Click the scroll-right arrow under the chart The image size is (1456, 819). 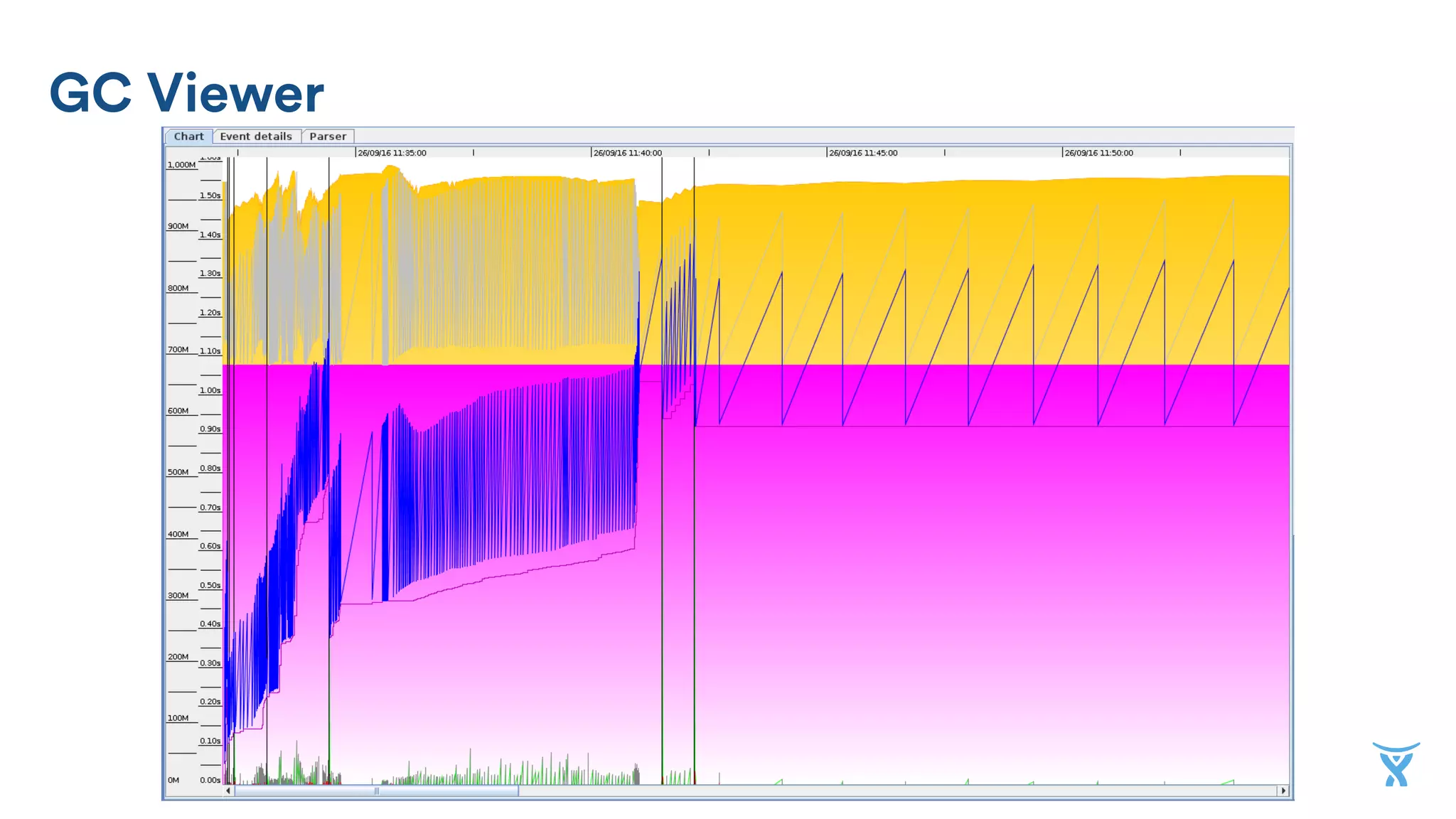pyautogui.click(x=1283, y=791)
